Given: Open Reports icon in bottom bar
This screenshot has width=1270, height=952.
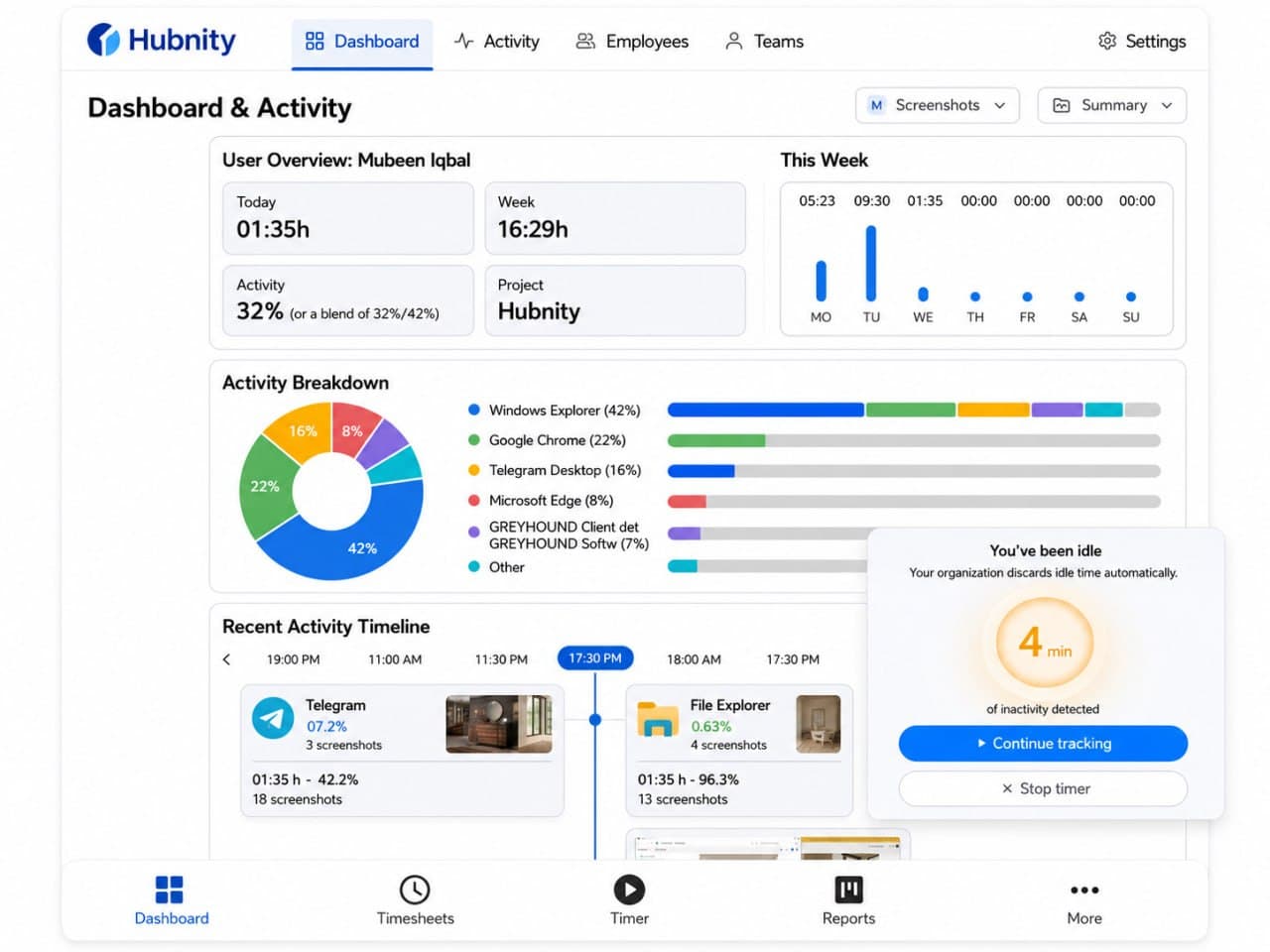Looking at the screenshot, I should 848,890.
